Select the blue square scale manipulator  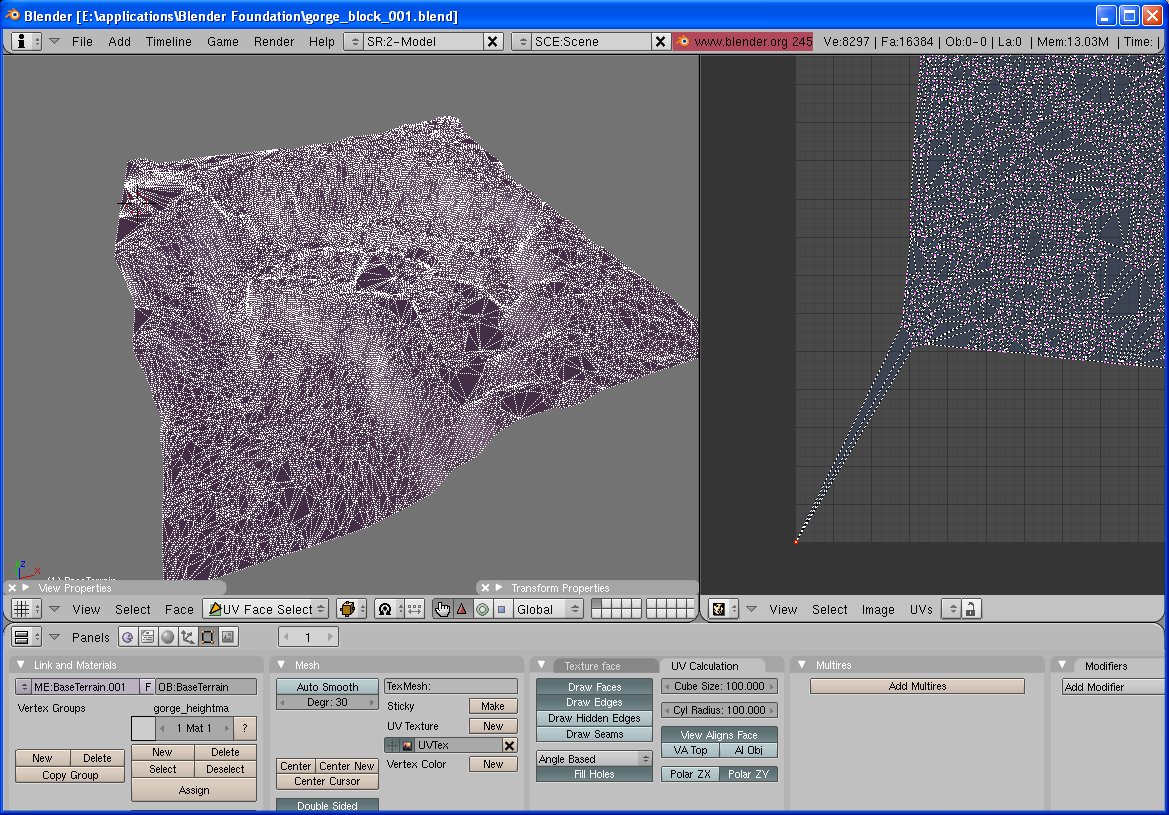click(x=502, y=609)
